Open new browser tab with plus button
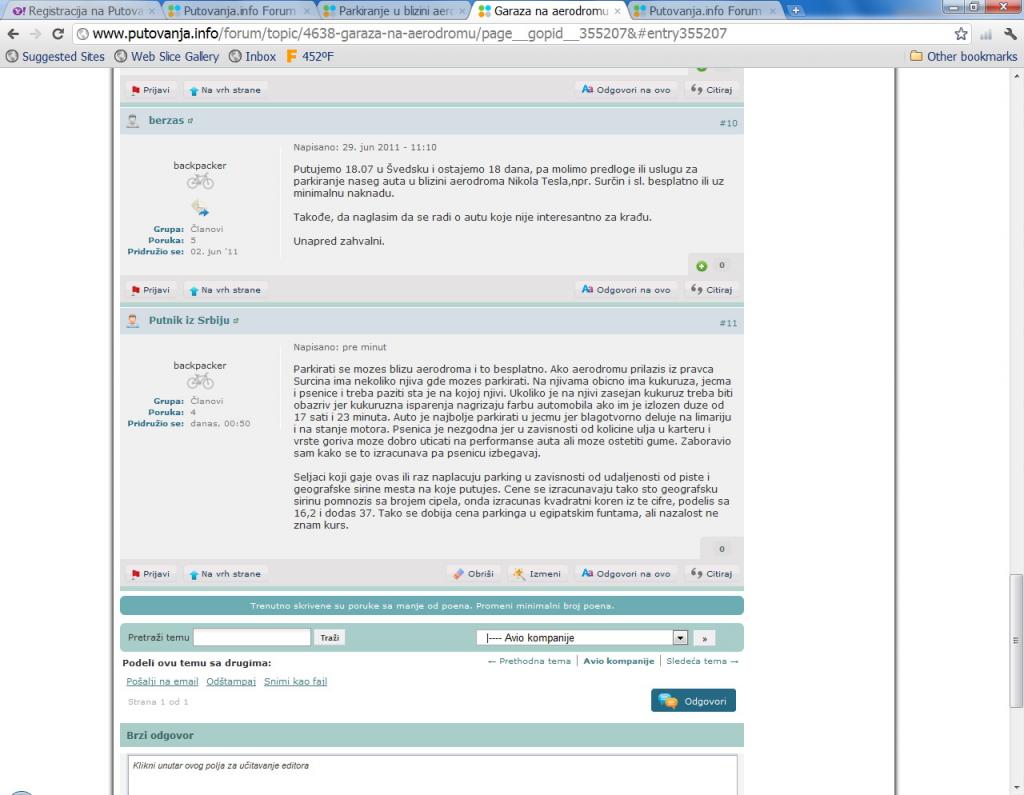 (x=796, y=11)
